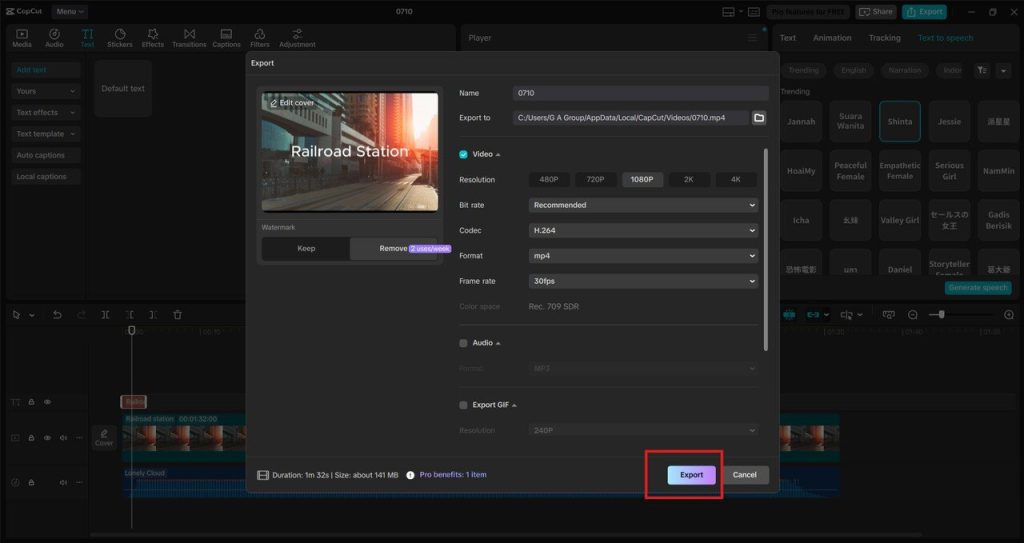Open the Effects panel icon
This screenshot has width=1024, height=543.
pos(153,38)
